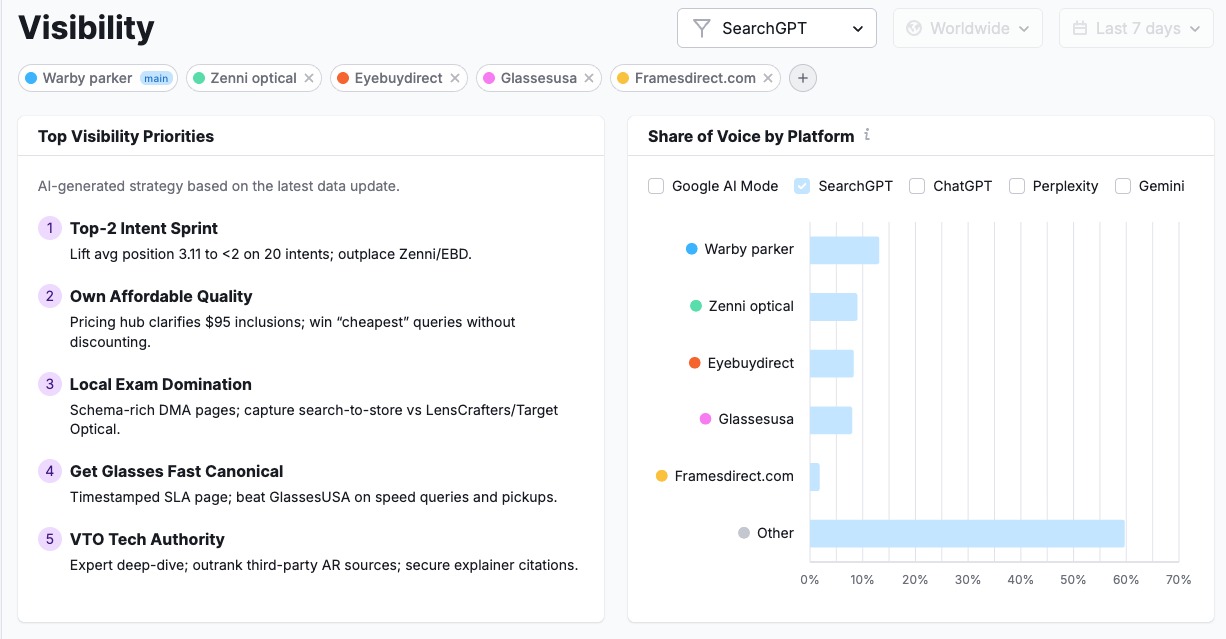The image size is (1226, 639).
Task: Select the Warby parker main tag
Action: 98,78
